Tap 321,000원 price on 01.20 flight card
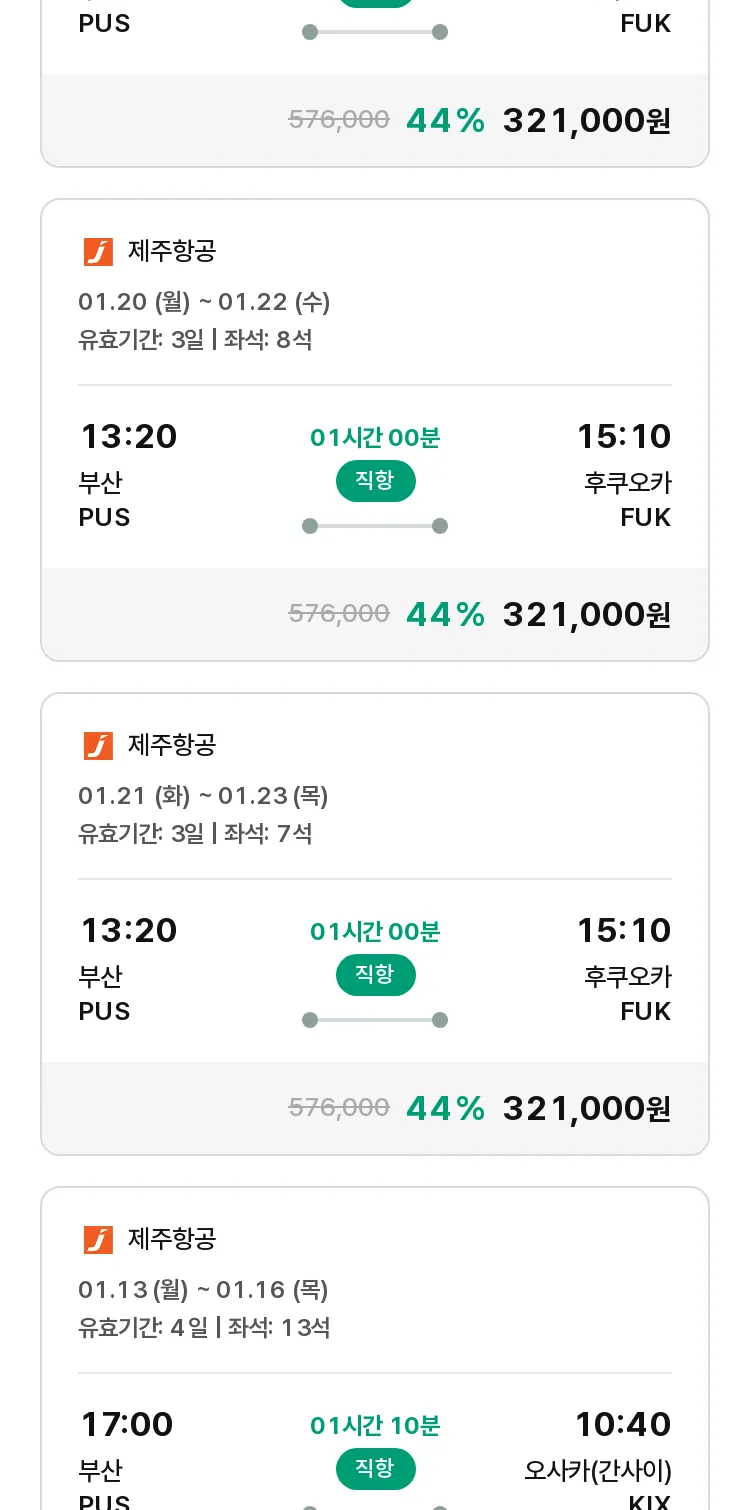Screen dimensions: 750x1510 [x=587, y=614]
